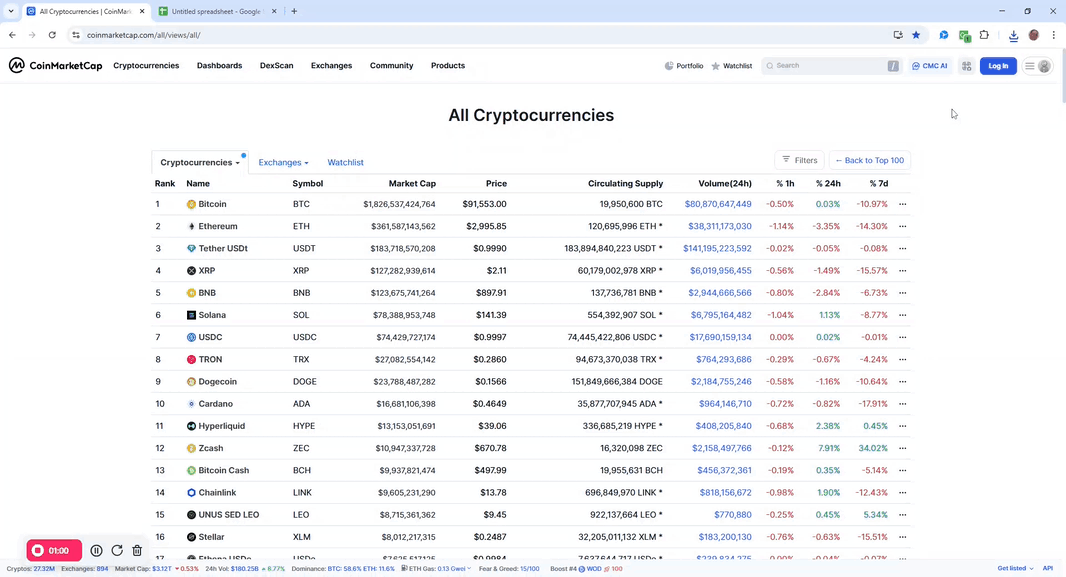Open the Filters panel above the table
Viewport: 1066px width, 577px height.
coord(800,160)
